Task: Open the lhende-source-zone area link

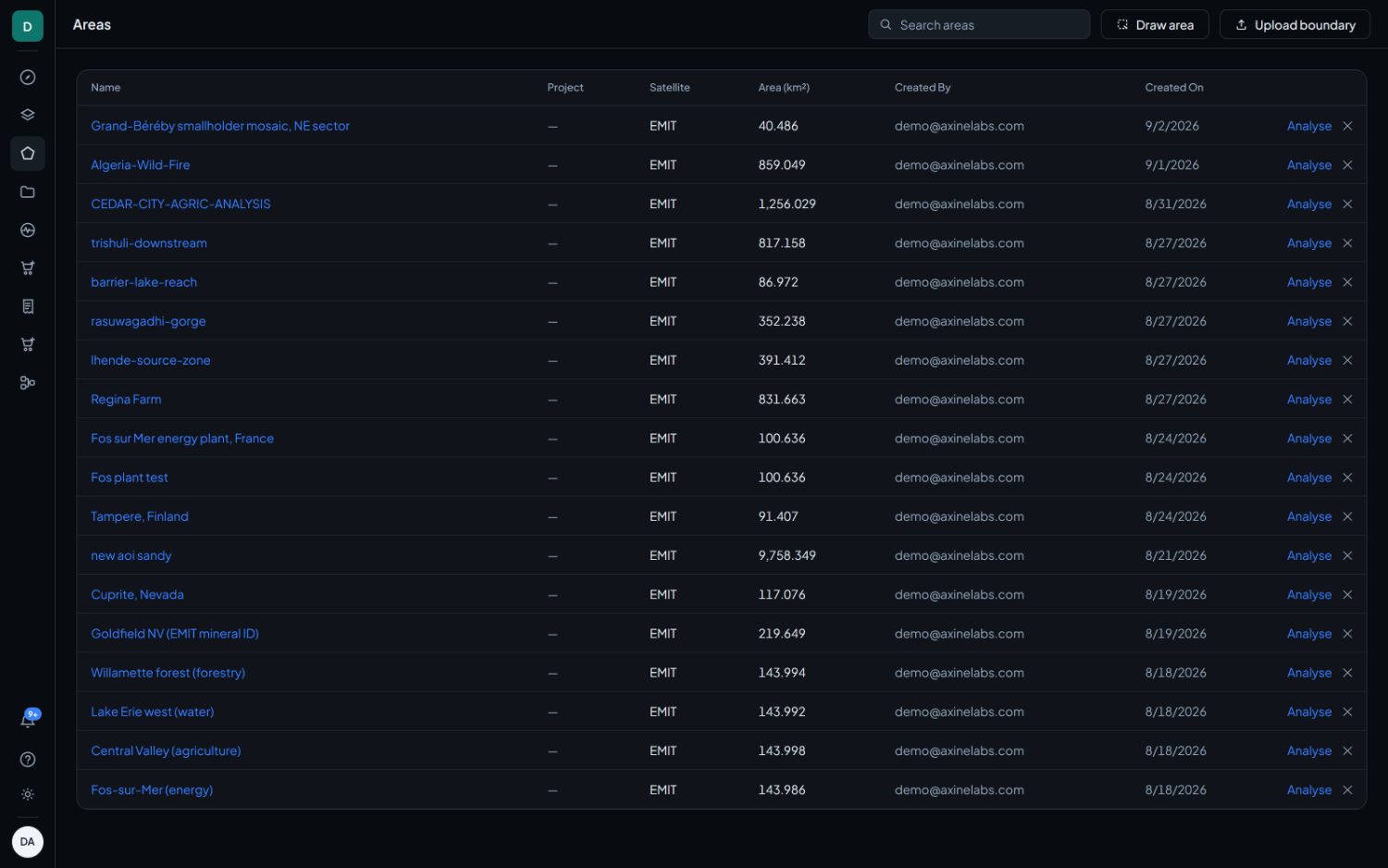Action: (x=151, y=360)
